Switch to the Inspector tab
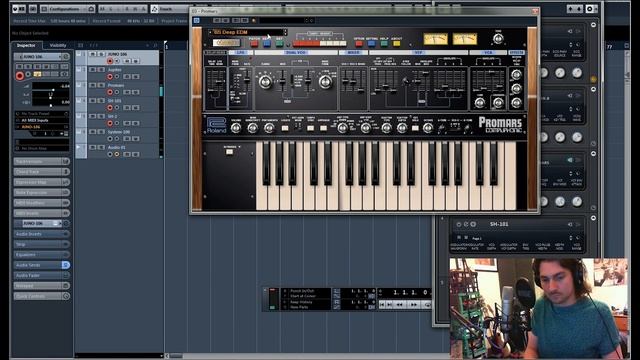Image resolution: width=640 pixels, height=360 pixels. click(26, 45)
